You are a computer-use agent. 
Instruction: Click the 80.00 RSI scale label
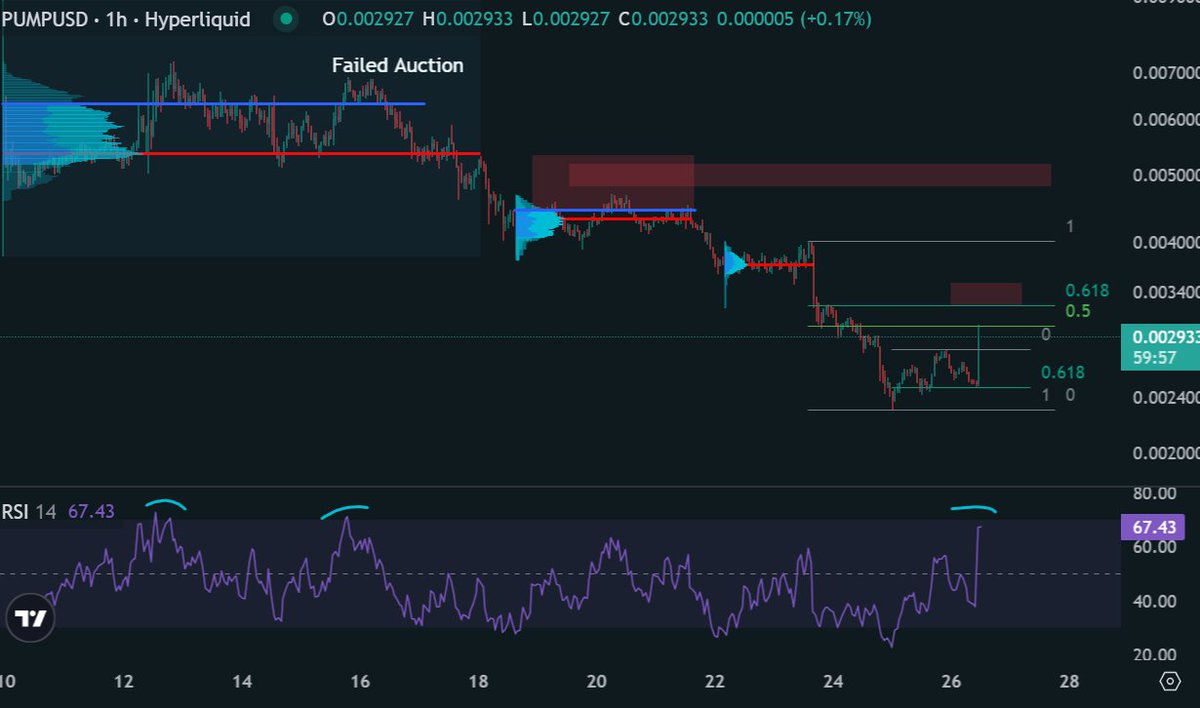click(x=1153, y=493)
